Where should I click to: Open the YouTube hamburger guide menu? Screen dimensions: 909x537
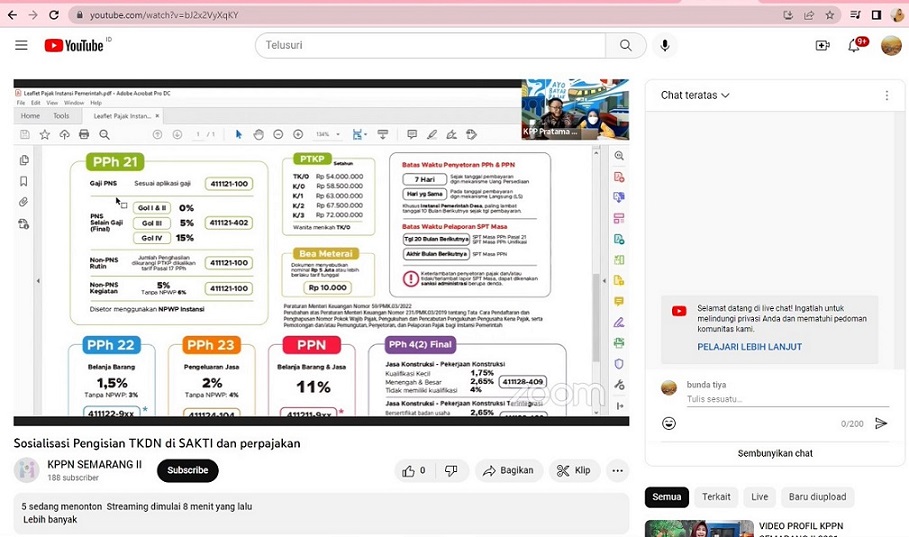21,46
